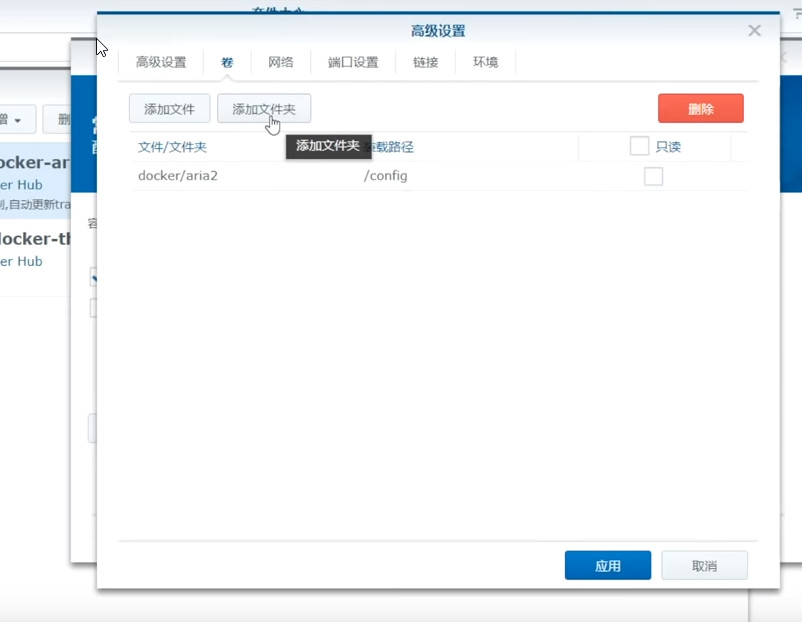This screenshot has height=622, width=802.
Task: Apply settings with the 应用 button
Action: pyautogui.click(x=607, y=565)
